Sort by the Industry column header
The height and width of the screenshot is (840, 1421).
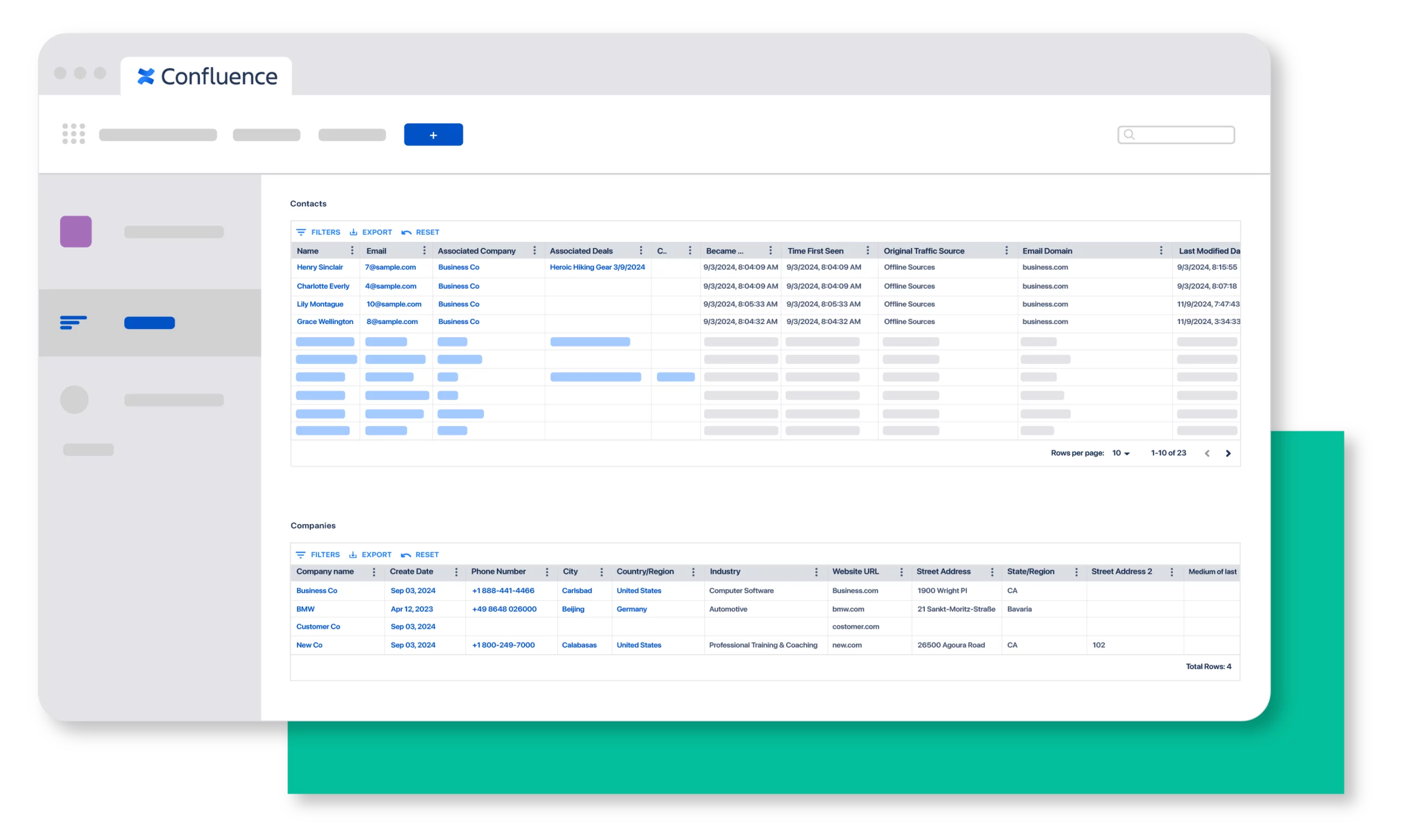pos(725,571)
